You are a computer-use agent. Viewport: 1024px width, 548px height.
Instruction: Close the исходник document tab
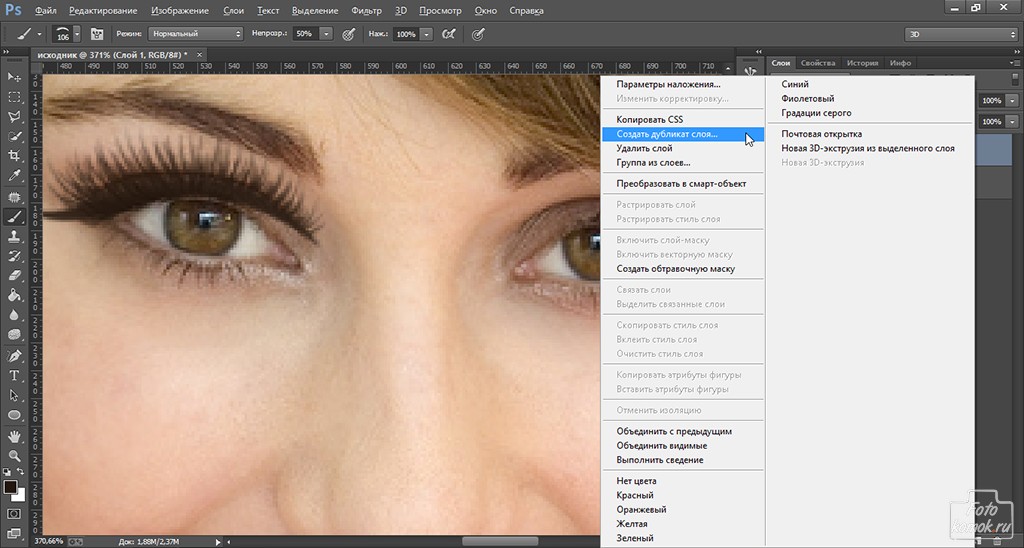pyautogui.click(x=200, y=55)
